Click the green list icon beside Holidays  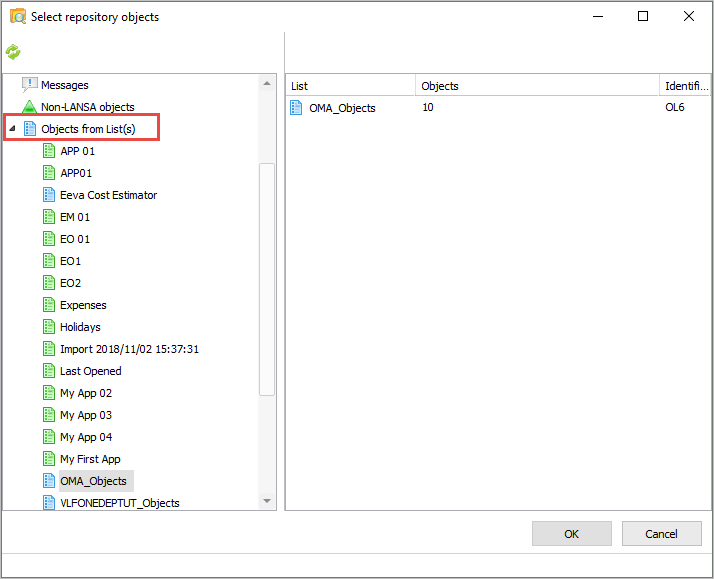tap(49, 327)
